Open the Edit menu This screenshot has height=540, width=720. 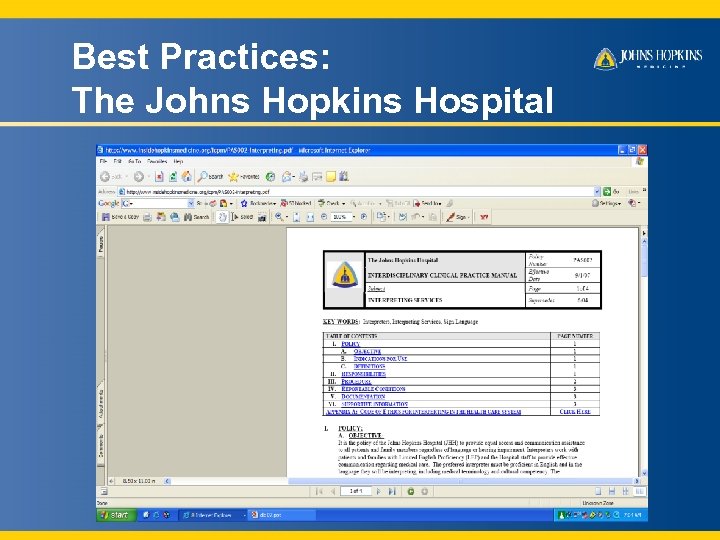(118, 162)
